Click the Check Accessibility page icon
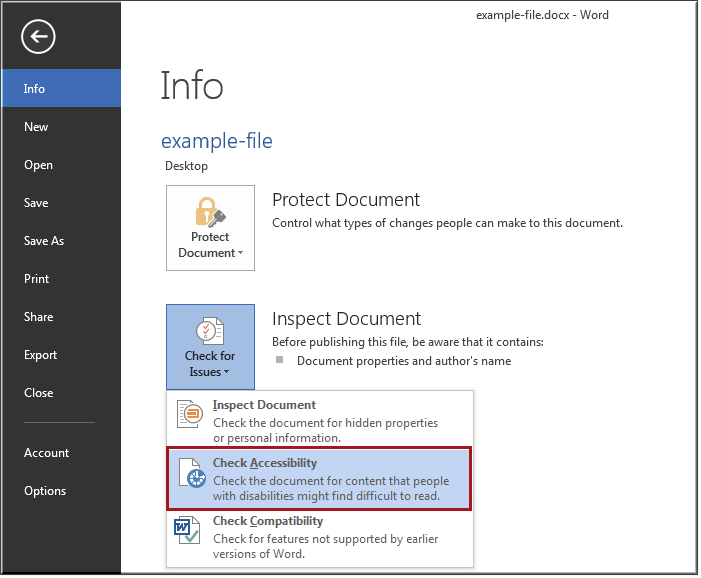Screen dimensions: 701x578 pos(189,474)
